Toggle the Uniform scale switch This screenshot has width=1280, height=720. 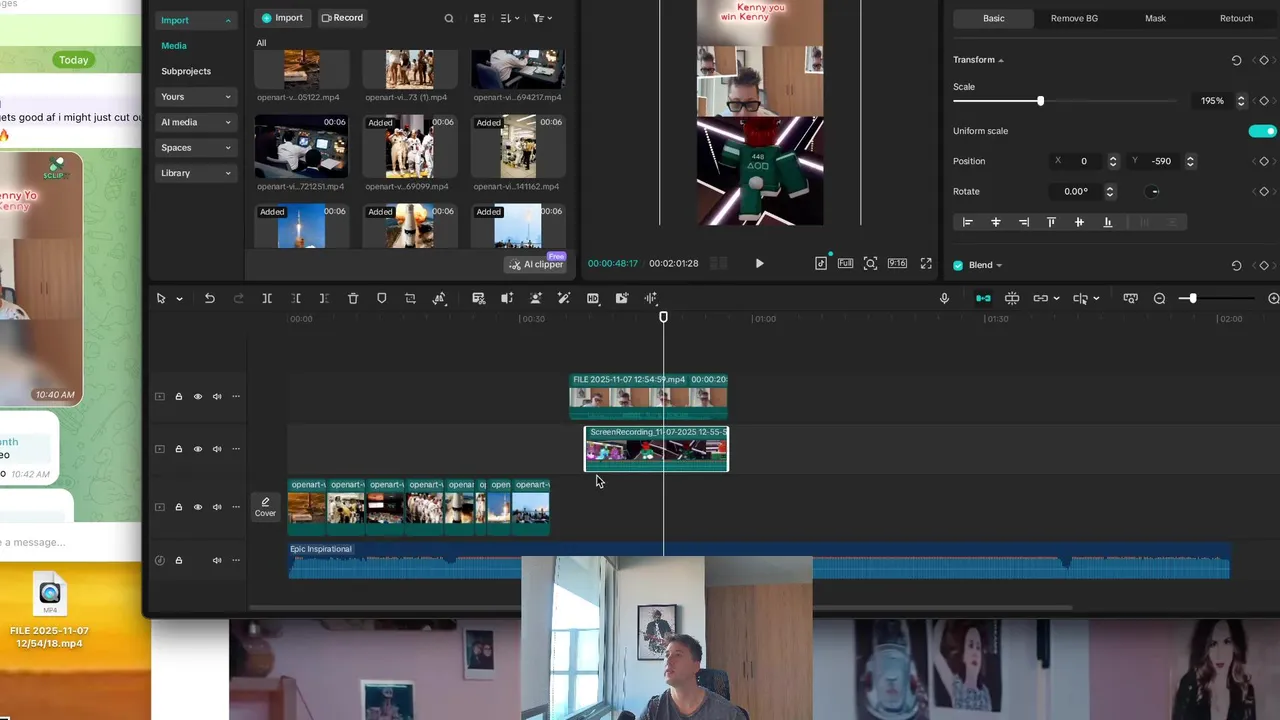1263,131
